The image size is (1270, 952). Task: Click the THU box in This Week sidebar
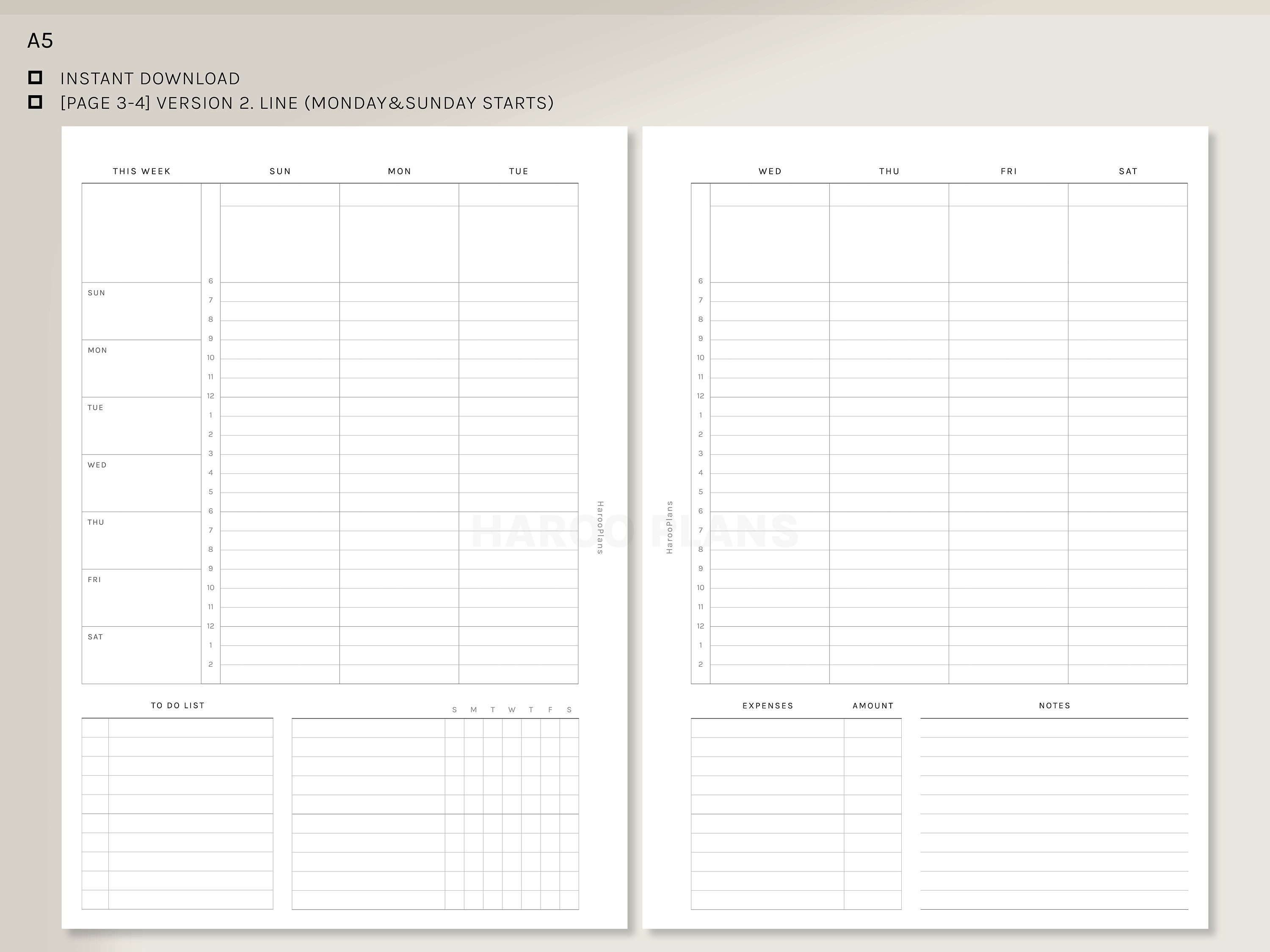pos(141,541)
